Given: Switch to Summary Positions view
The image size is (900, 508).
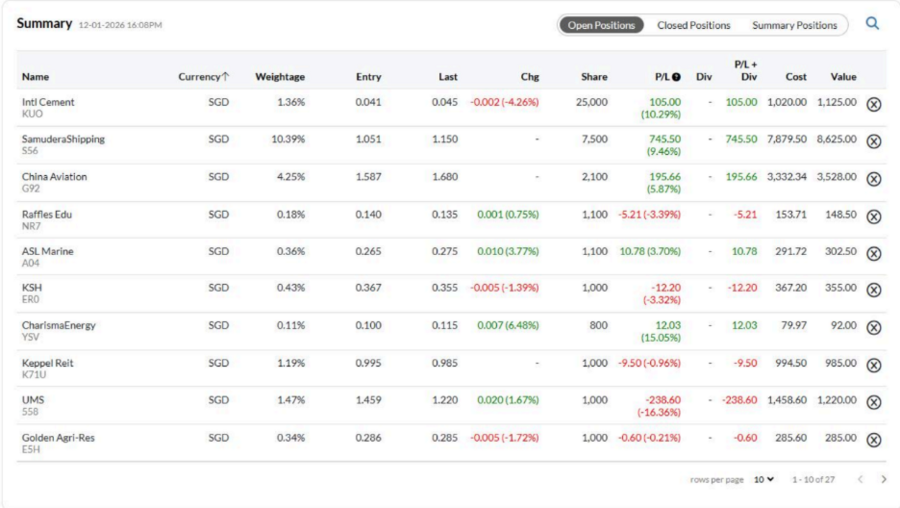Looking at the screenshot, I should 794,25.
